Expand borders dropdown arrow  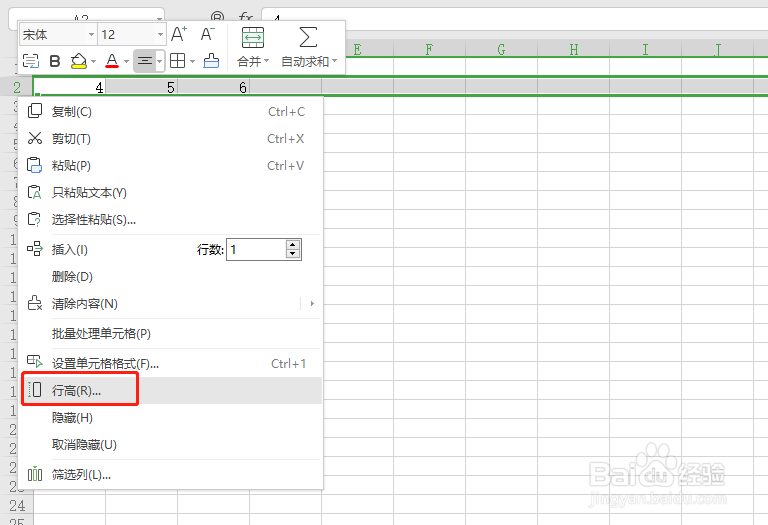click(x=192, y=62)
